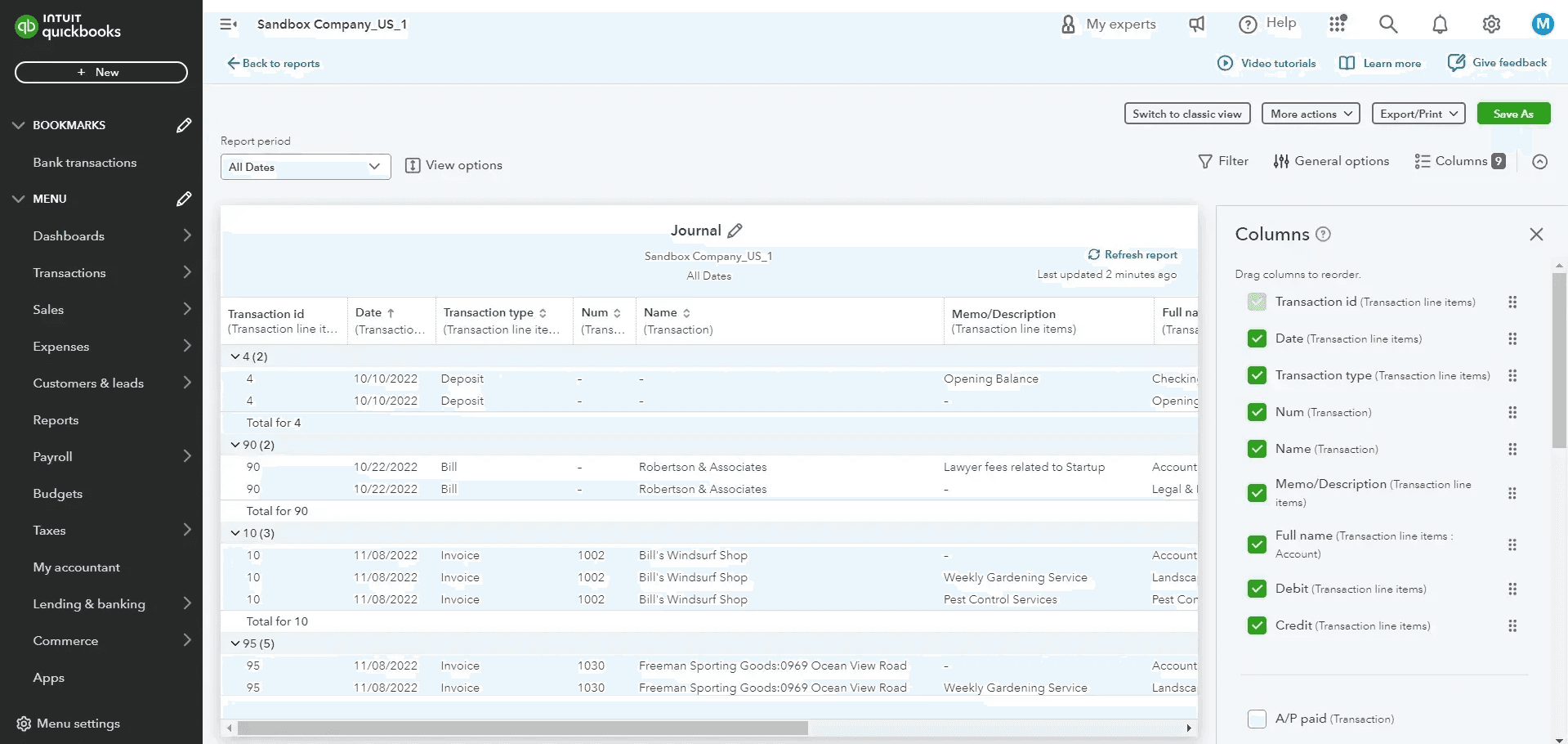Screen dimensions: 1568x744
Task: Uncheck the Date column checkbox
Action: click(x=1257, y=338)
